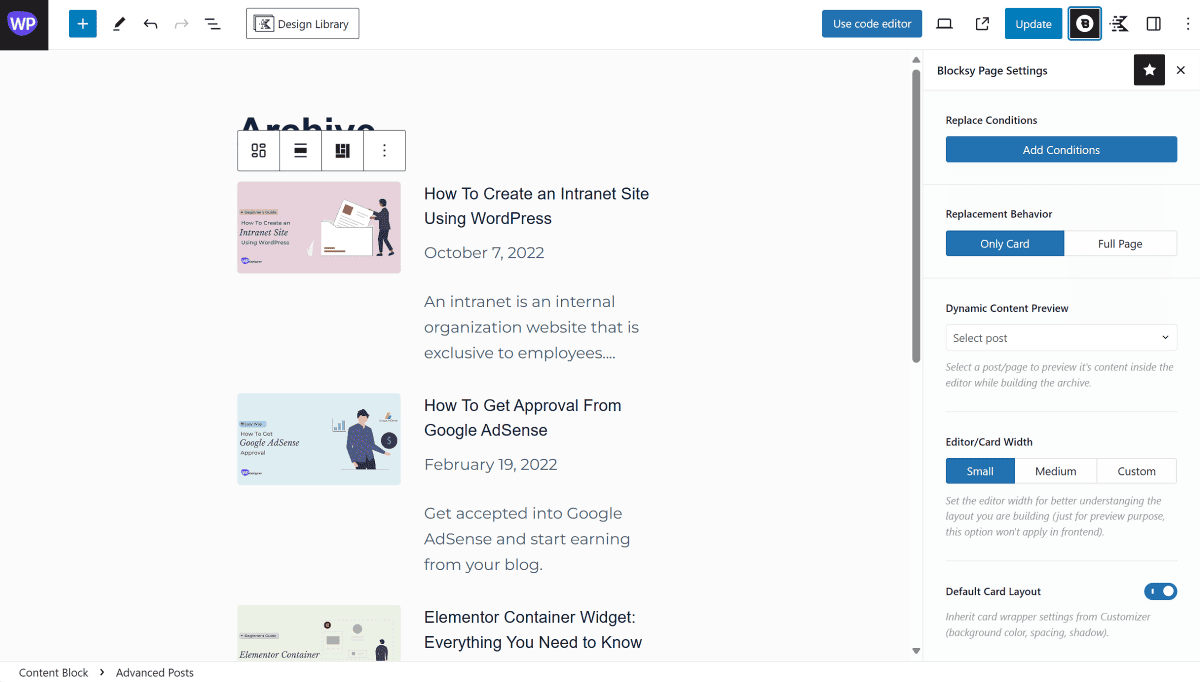Viewport: 1200px width, 682px height.
Task: Set Editor/Card Width to Medium
Action: coord(1055,471)
